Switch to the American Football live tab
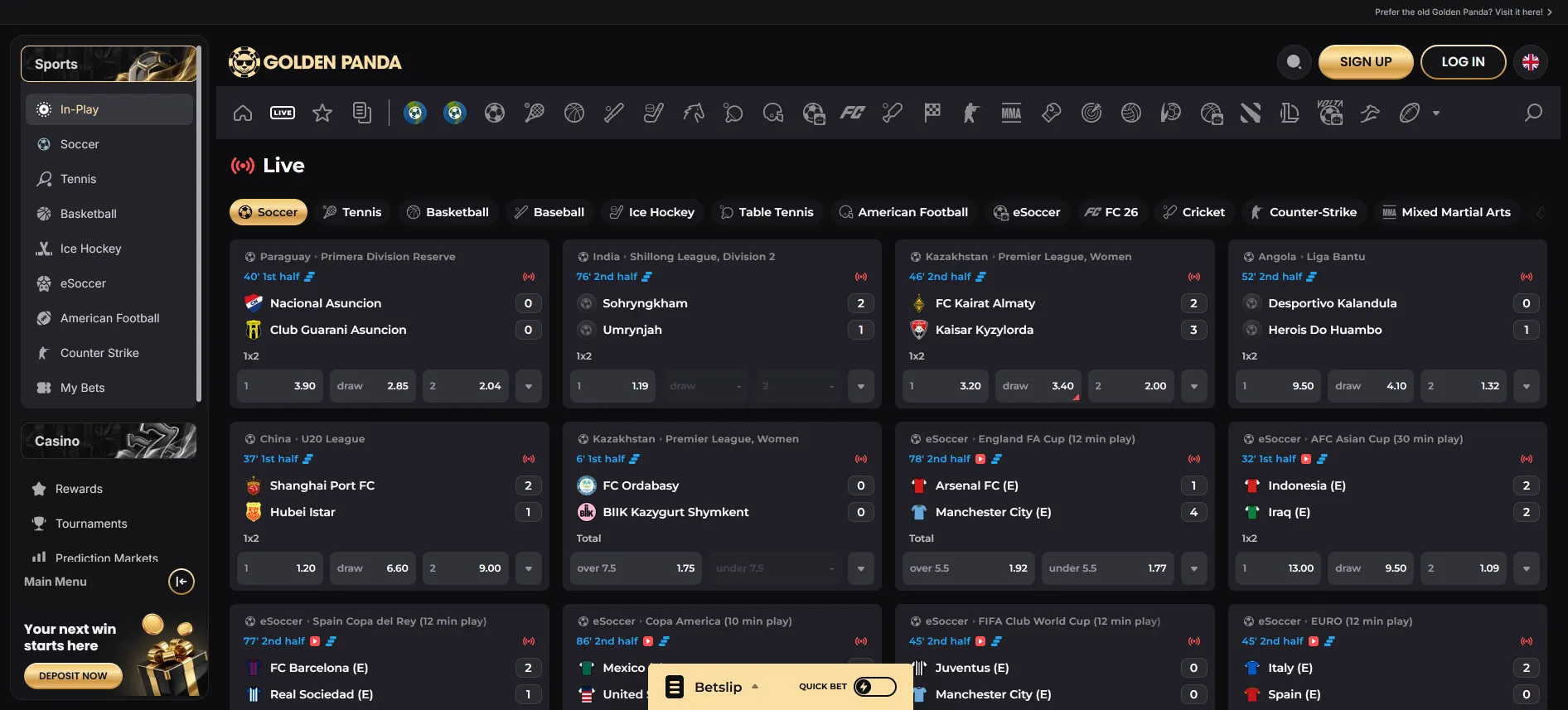 904,212
